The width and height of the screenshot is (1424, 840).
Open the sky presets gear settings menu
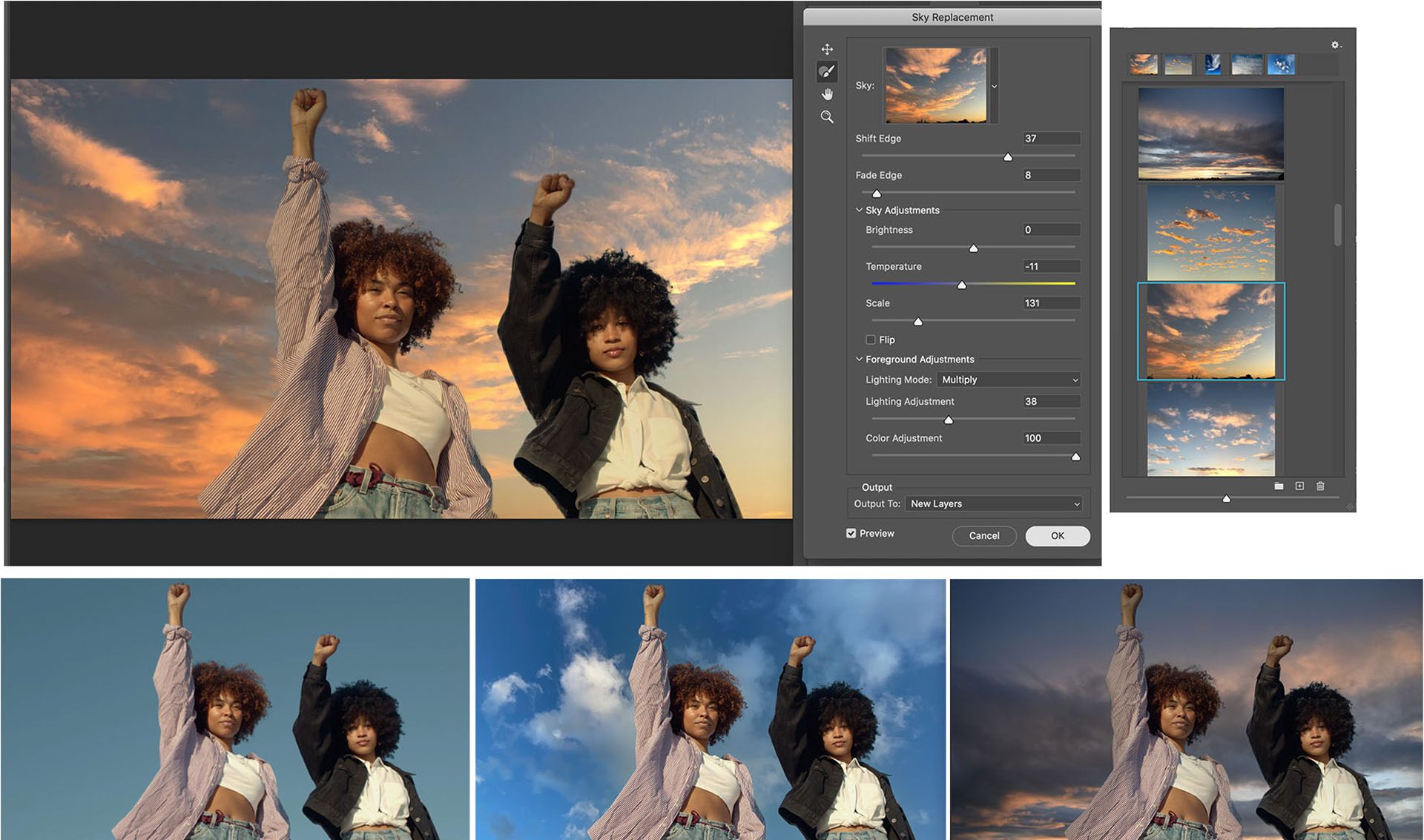(x=1334, y=44)
